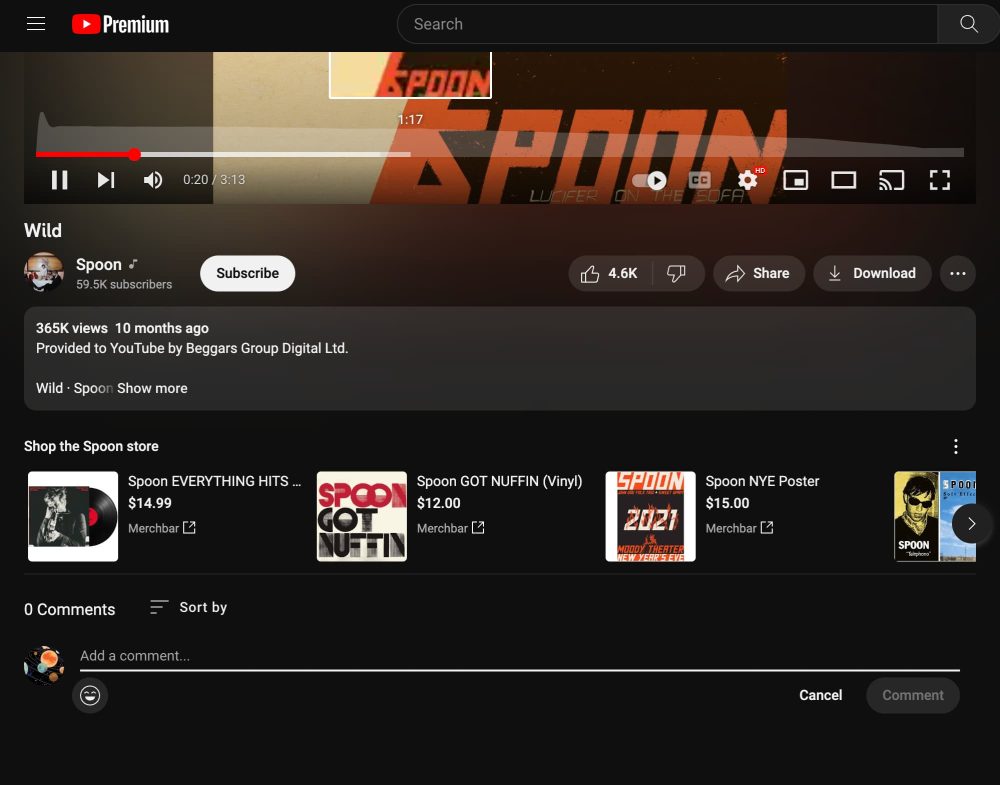Cast video to a TV
The height and width of the screenshot is (785, 1000).
(891, 180)
